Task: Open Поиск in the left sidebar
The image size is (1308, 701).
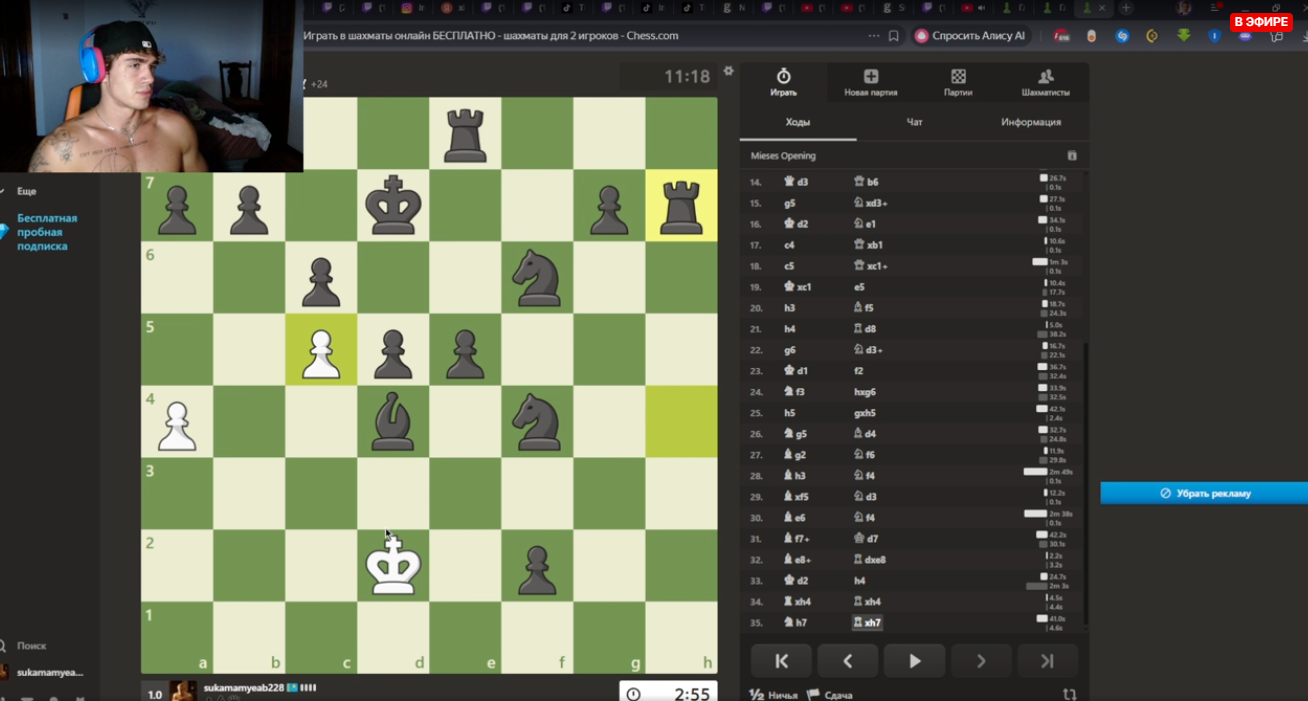Action: pos(31,646)
